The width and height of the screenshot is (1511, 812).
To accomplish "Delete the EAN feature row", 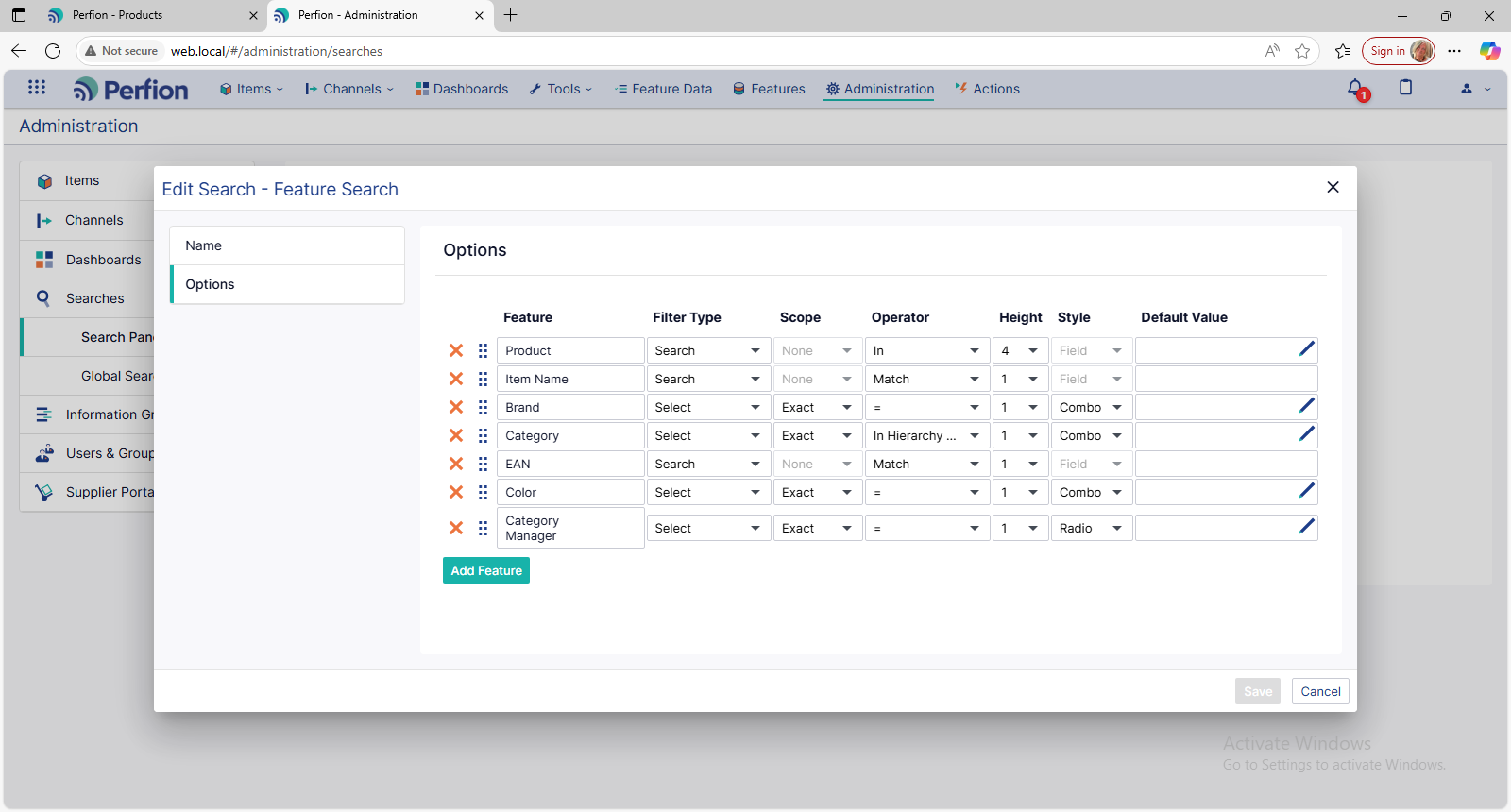I will (x=456, y=464).
